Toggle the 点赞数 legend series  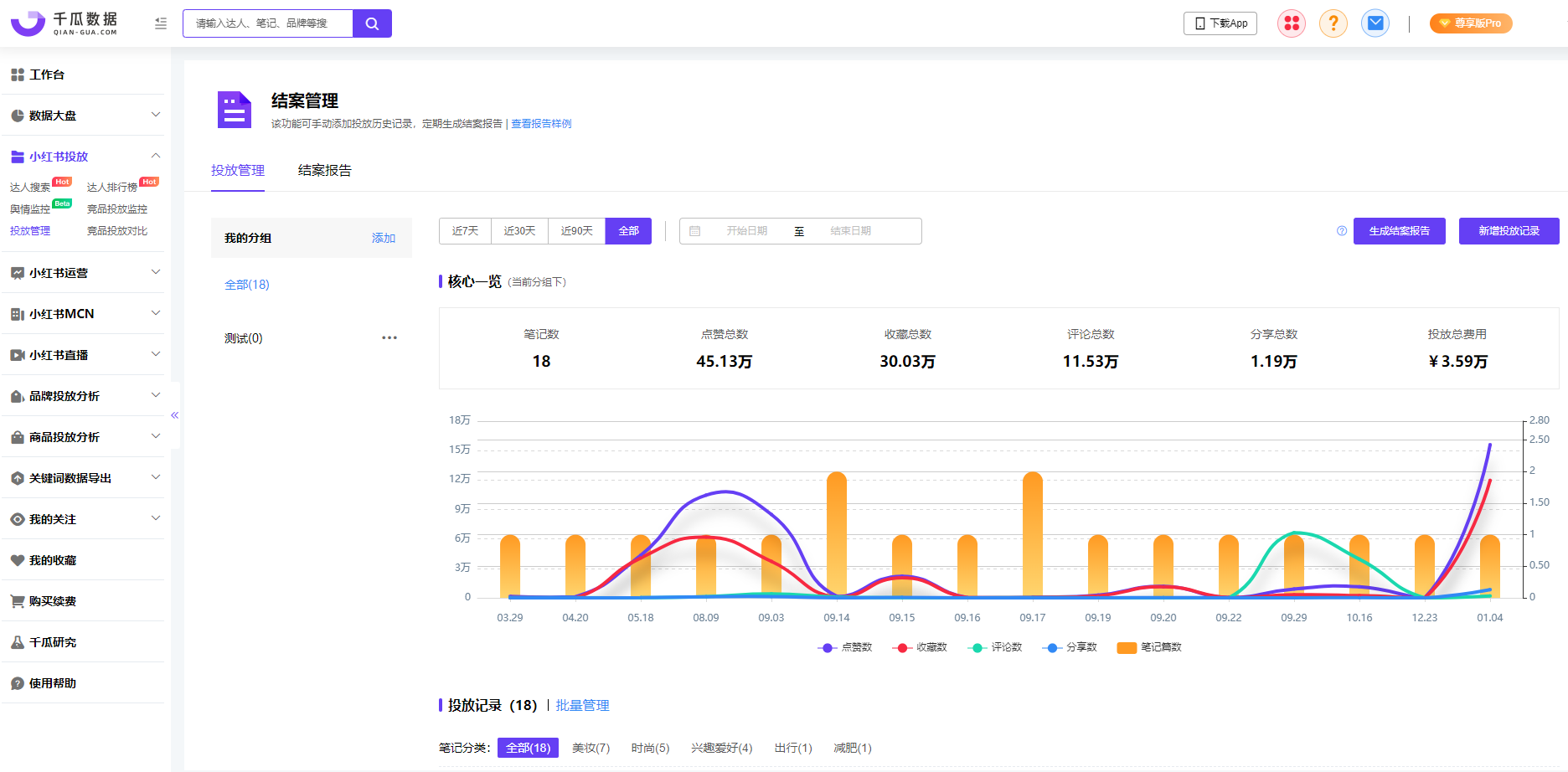point(845,647)
